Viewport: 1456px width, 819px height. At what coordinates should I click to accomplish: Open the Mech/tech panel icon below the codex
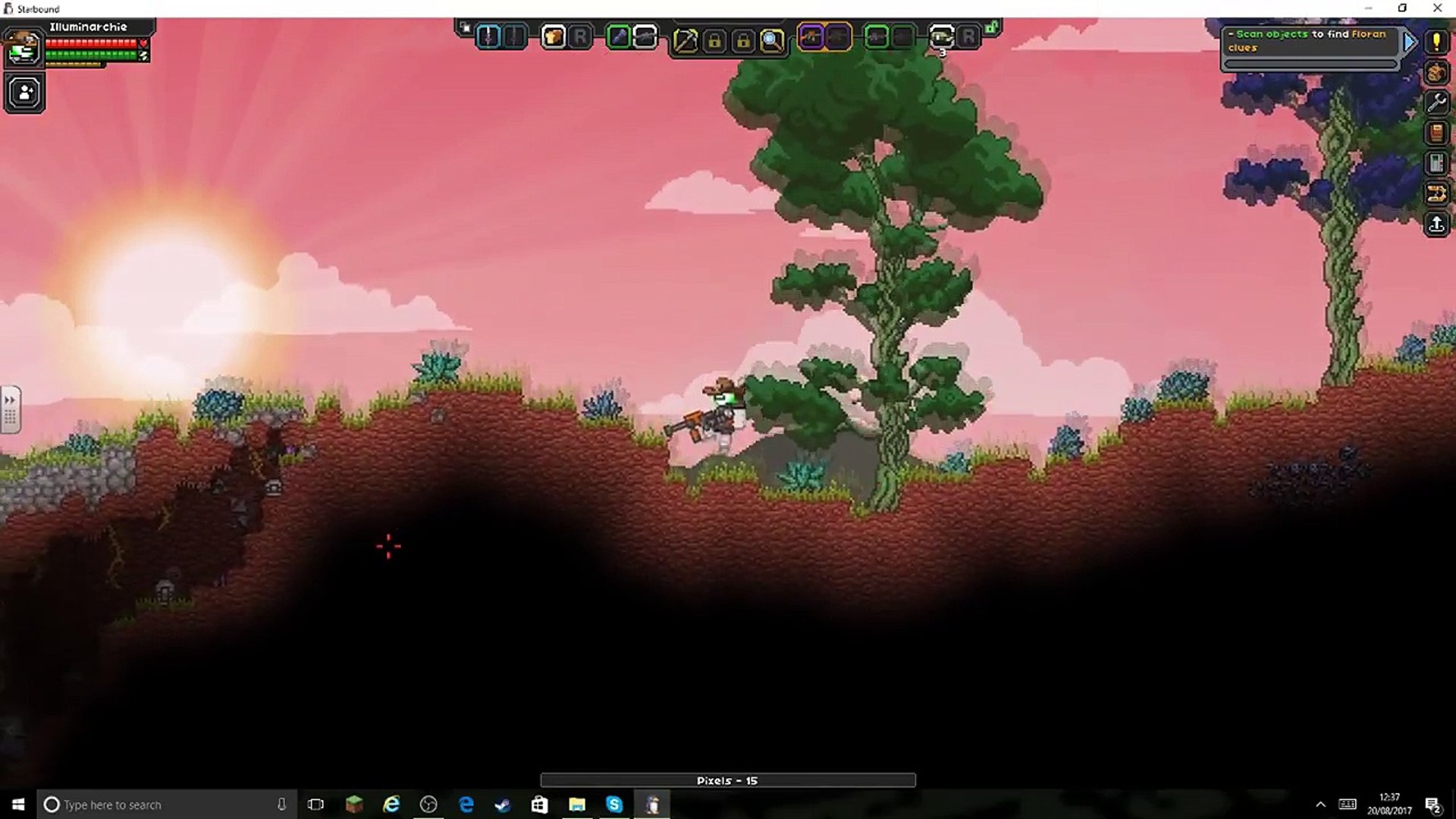[1436, 163]
